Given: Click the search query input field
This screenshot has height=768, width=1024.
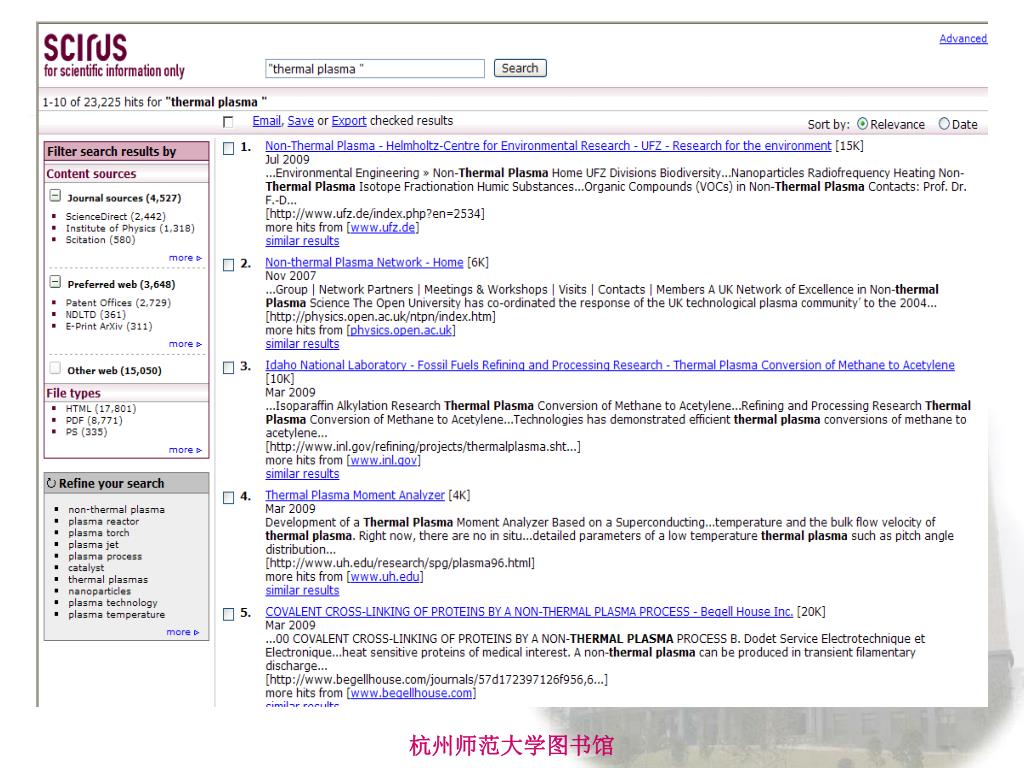Looking at the screenshot, I should tap(375, 69).
